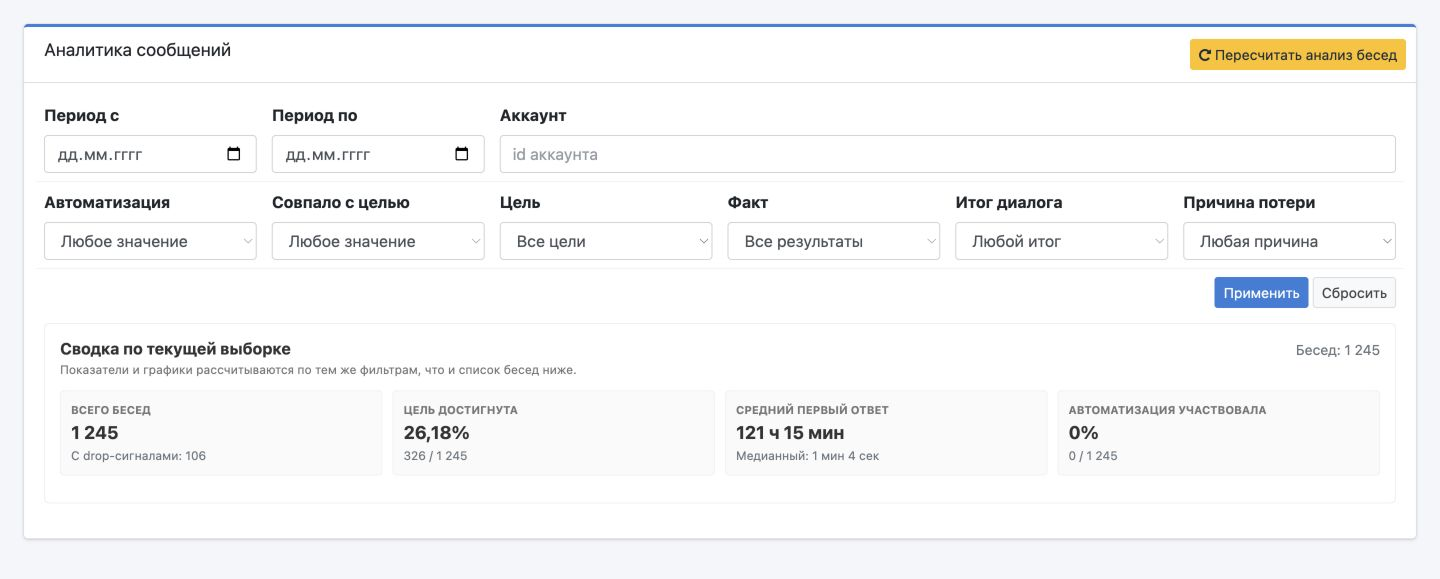The height and width of the screenshot is (579, 1440).
Task: Click the 'Период с' date field
Action: pyautogui.click(x=151, y=154)
